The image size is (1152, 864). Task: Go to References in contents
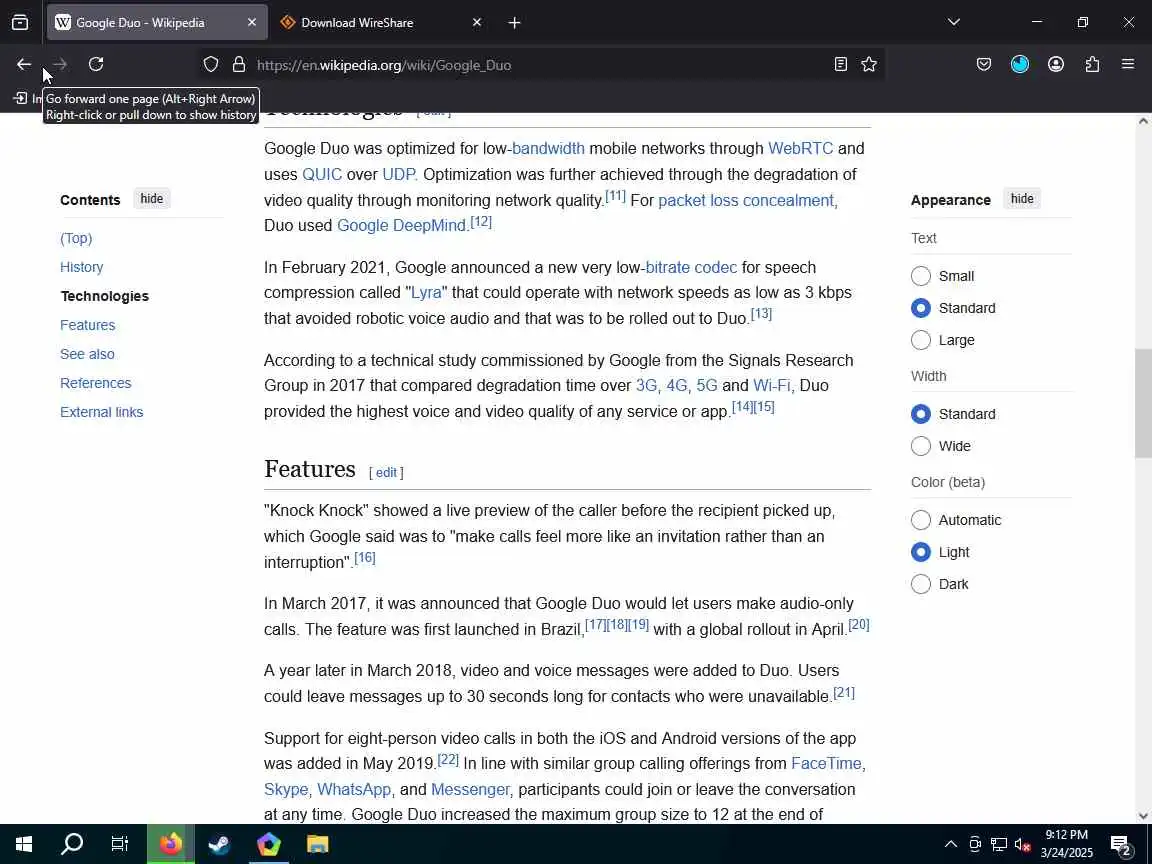click(96, 383)
